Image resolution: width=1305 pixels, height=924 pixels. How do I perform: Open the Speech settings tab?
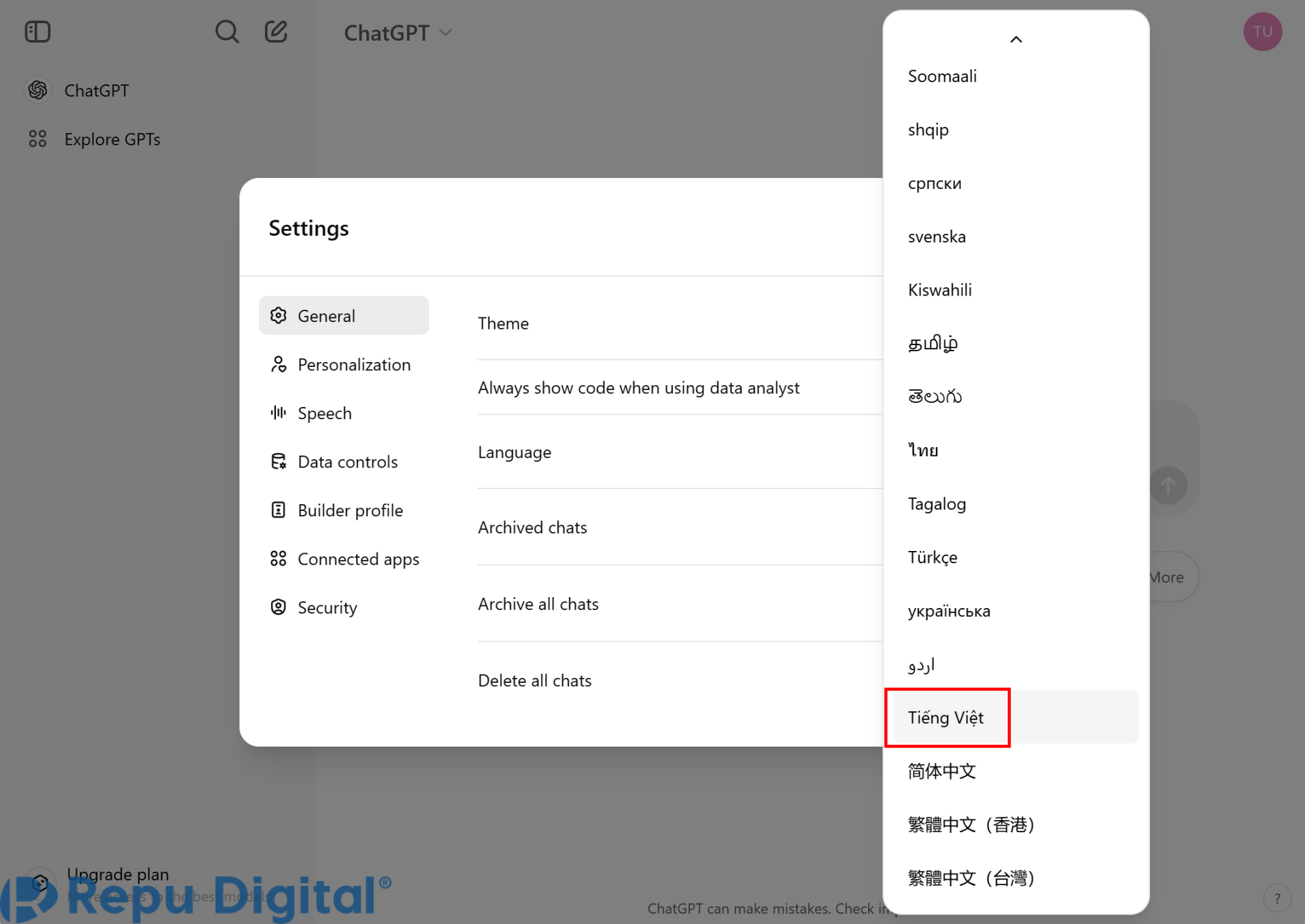344,413
